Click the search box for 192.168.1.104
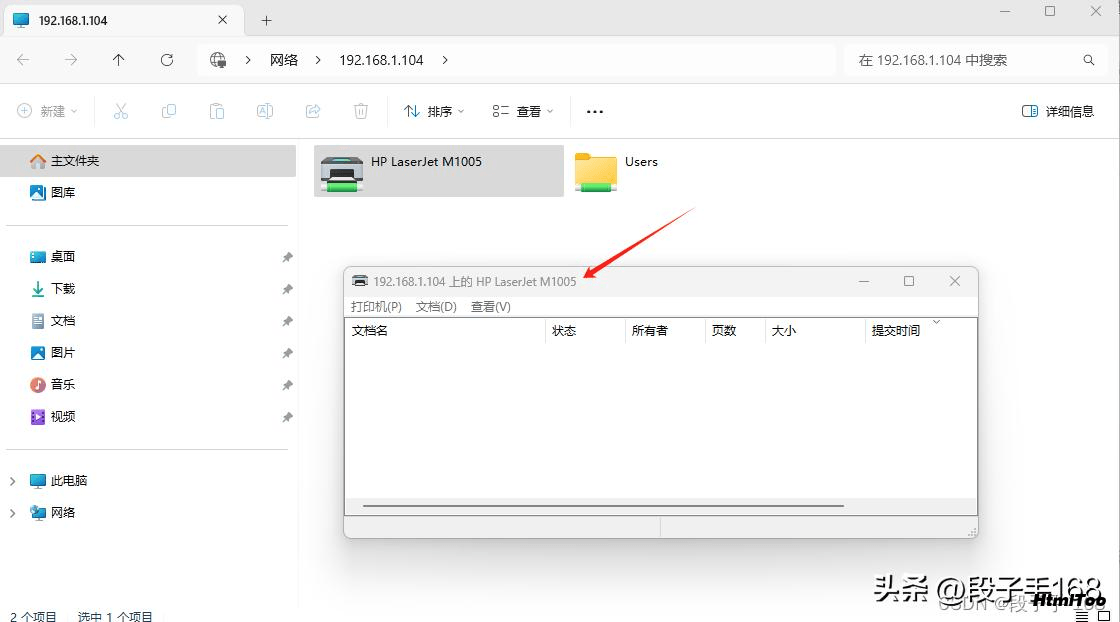This screenshot has height=622, width=1120. pyautogui.click(x=976, y=60)
